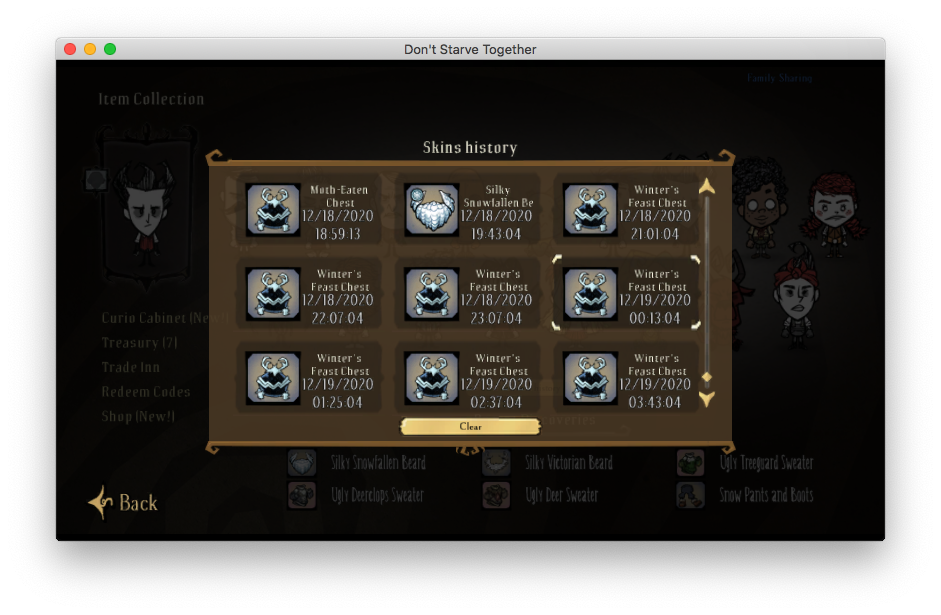Click the curly-haired character with glasses
This screenshot has width=941, height=615.
click(761, 208)
